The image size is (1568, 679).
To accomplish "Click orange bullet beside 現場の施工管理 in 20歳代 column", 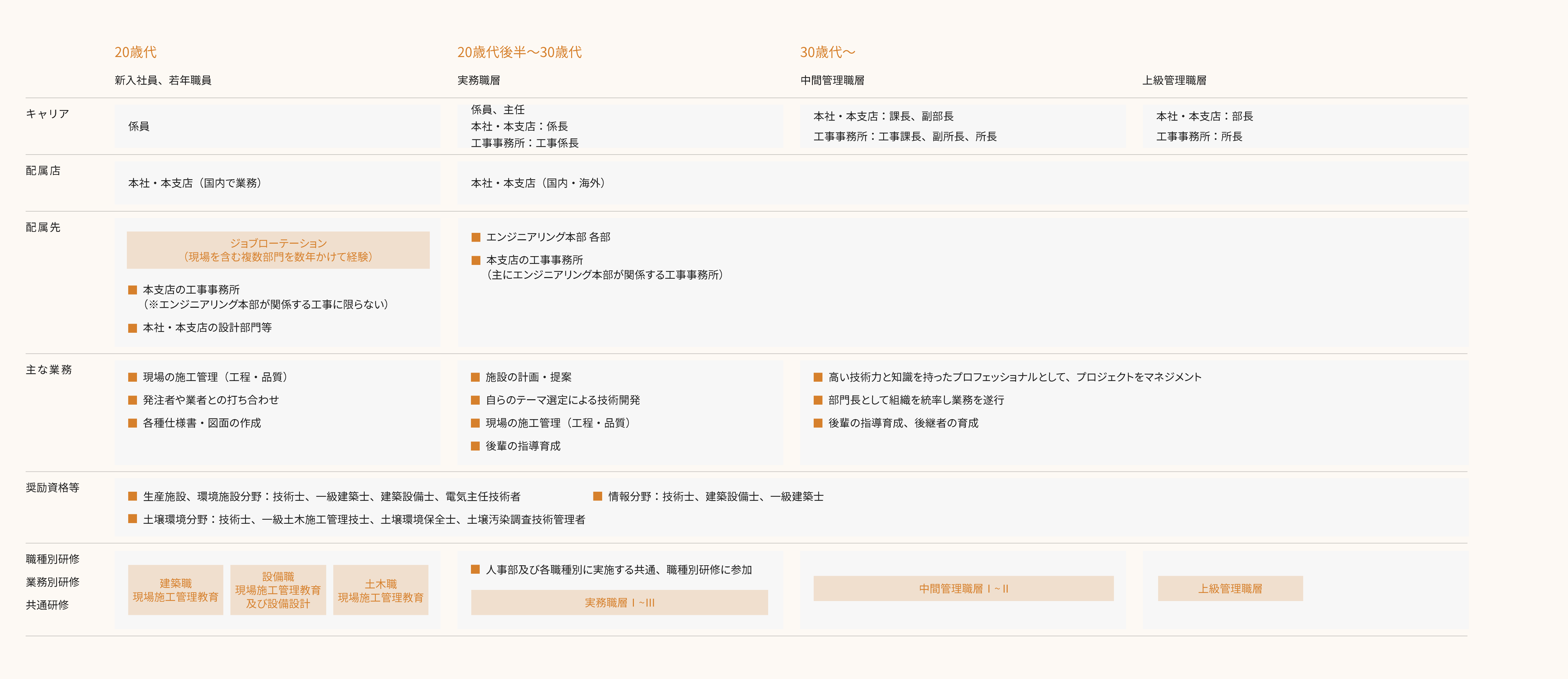I will (x=132, y=377).
